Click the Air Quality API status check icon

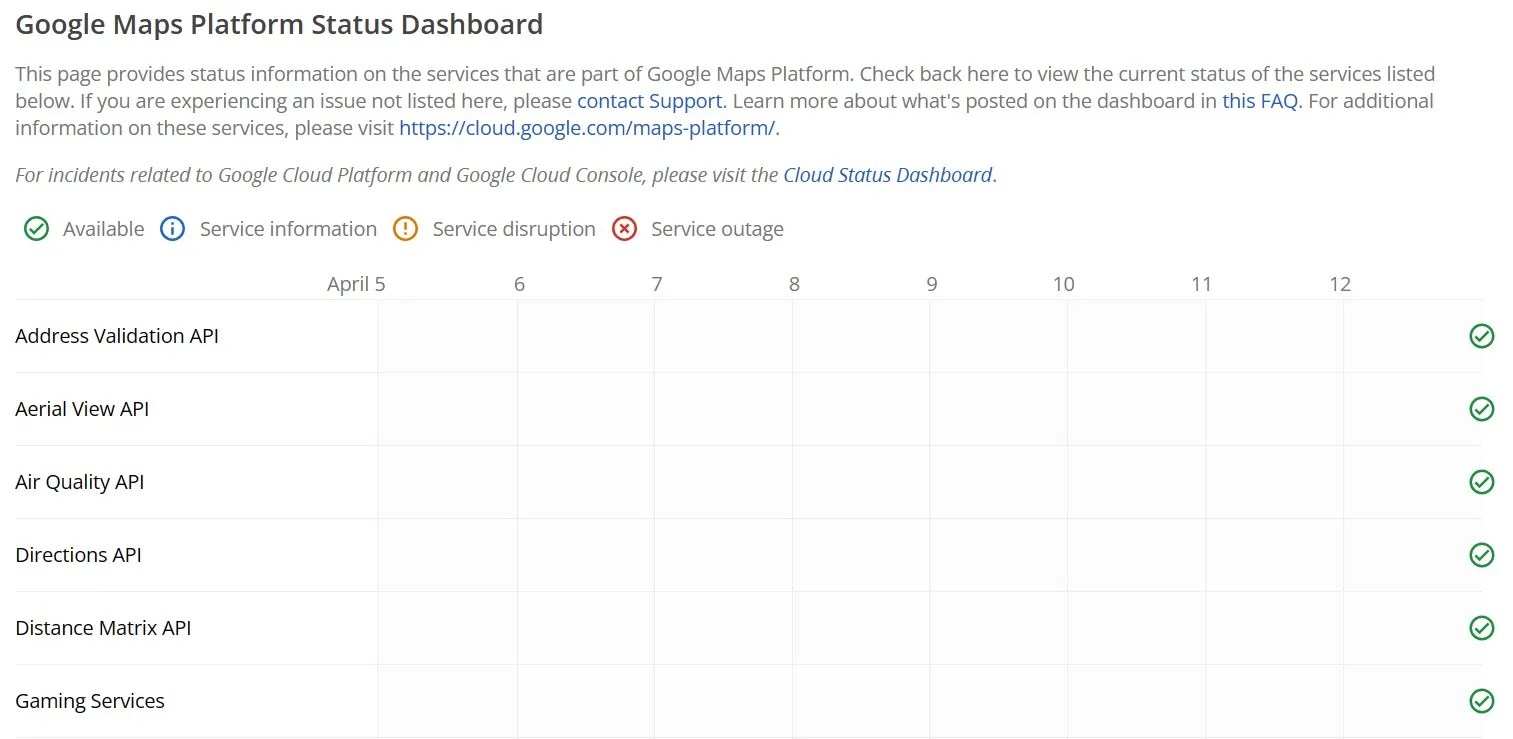(1481, 482)
